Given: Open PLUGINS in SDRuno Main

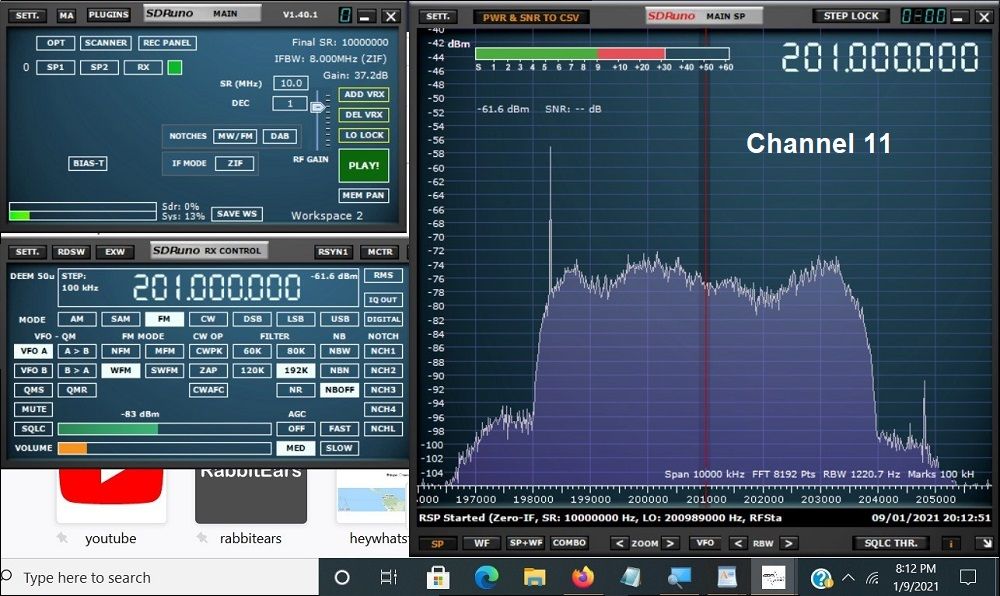Looking at the screenshot, I should pyautogui.click(x=109, y=15).
